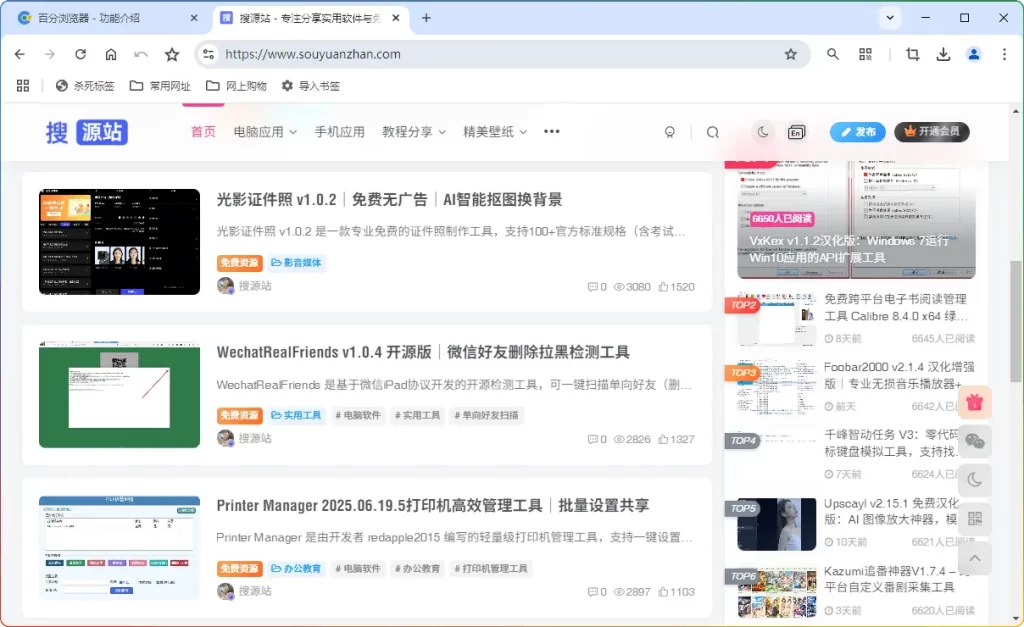Go back to the previous page
1024x627 pixels.
[x=20, y=54]
